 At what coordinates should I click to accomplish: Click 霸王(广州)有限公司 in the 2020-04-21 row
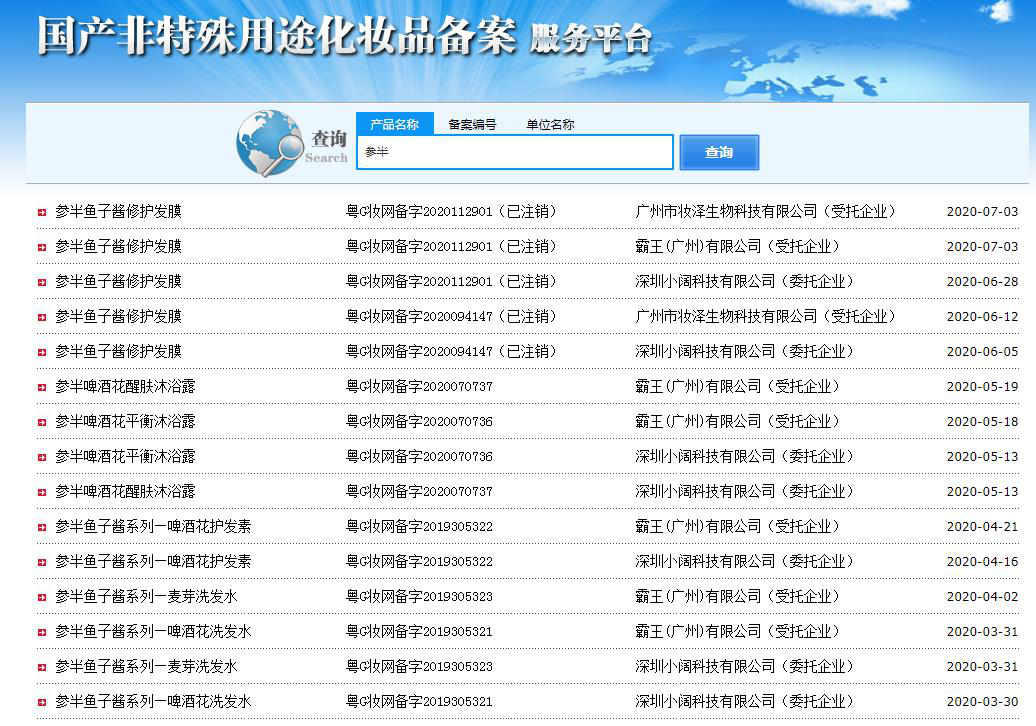(x=698, y=526)
